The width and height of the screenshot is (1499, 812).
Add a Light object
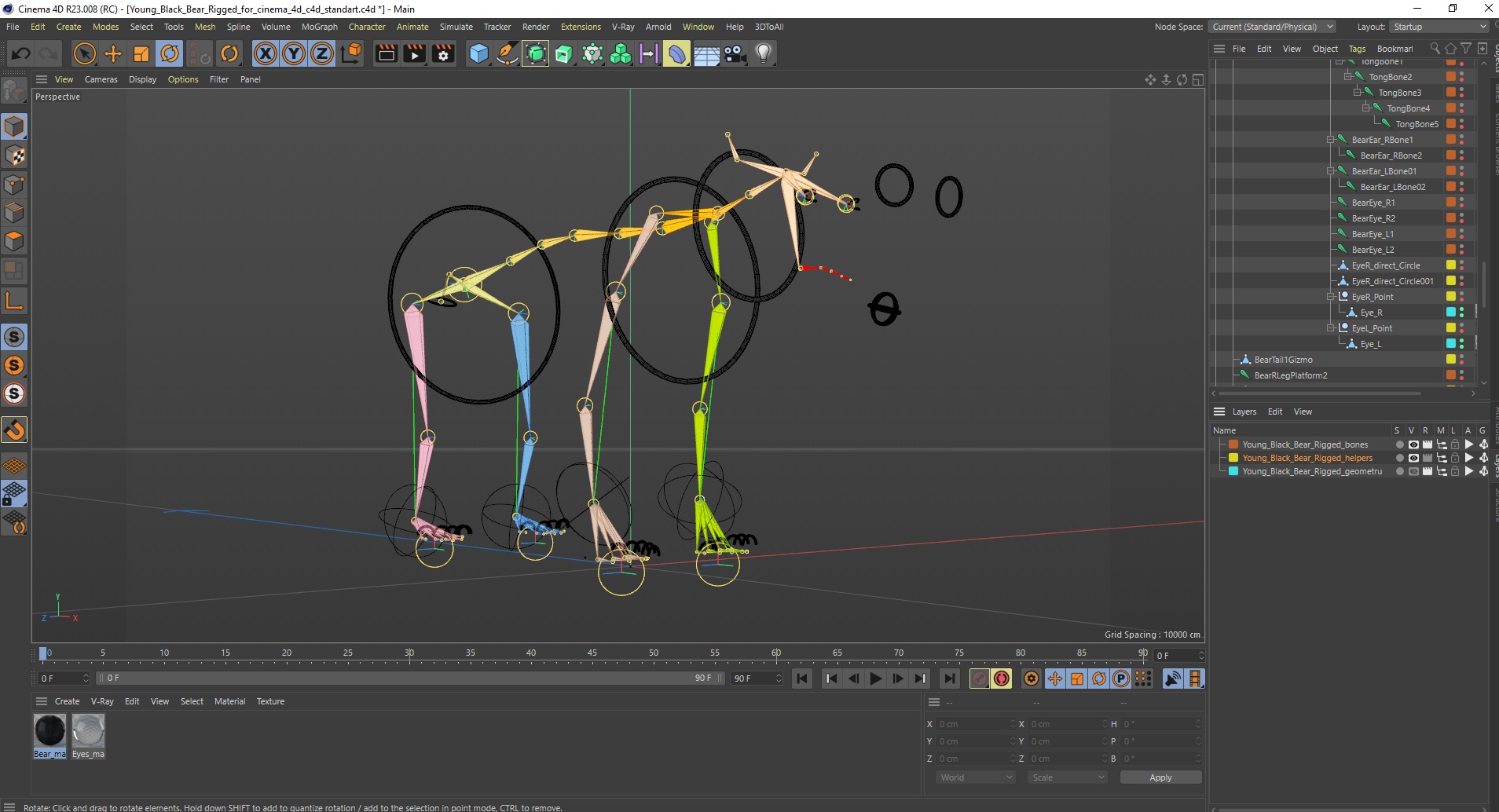(764, 53)
